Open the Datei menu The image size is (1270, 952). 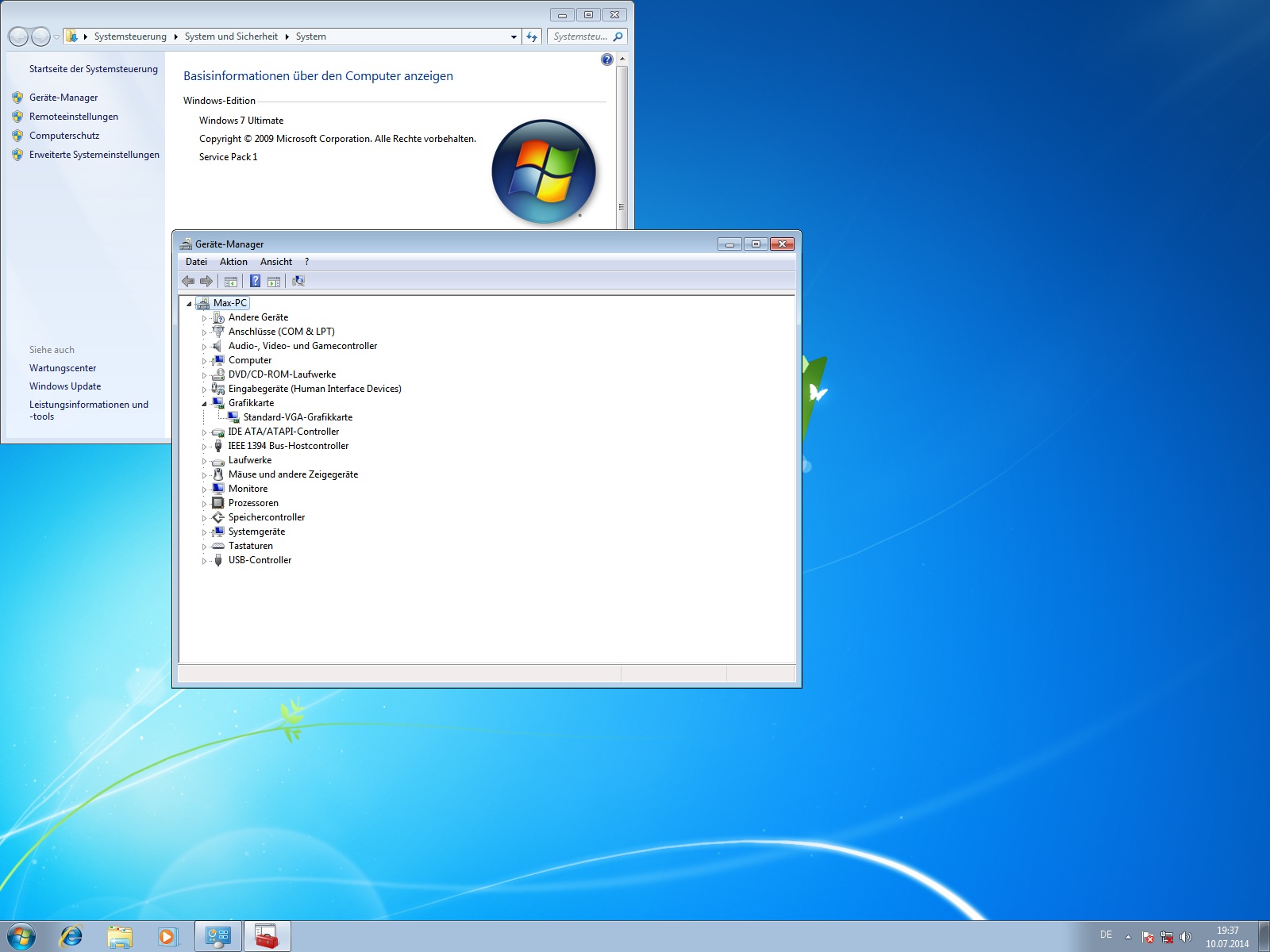[x=196, y=262]
